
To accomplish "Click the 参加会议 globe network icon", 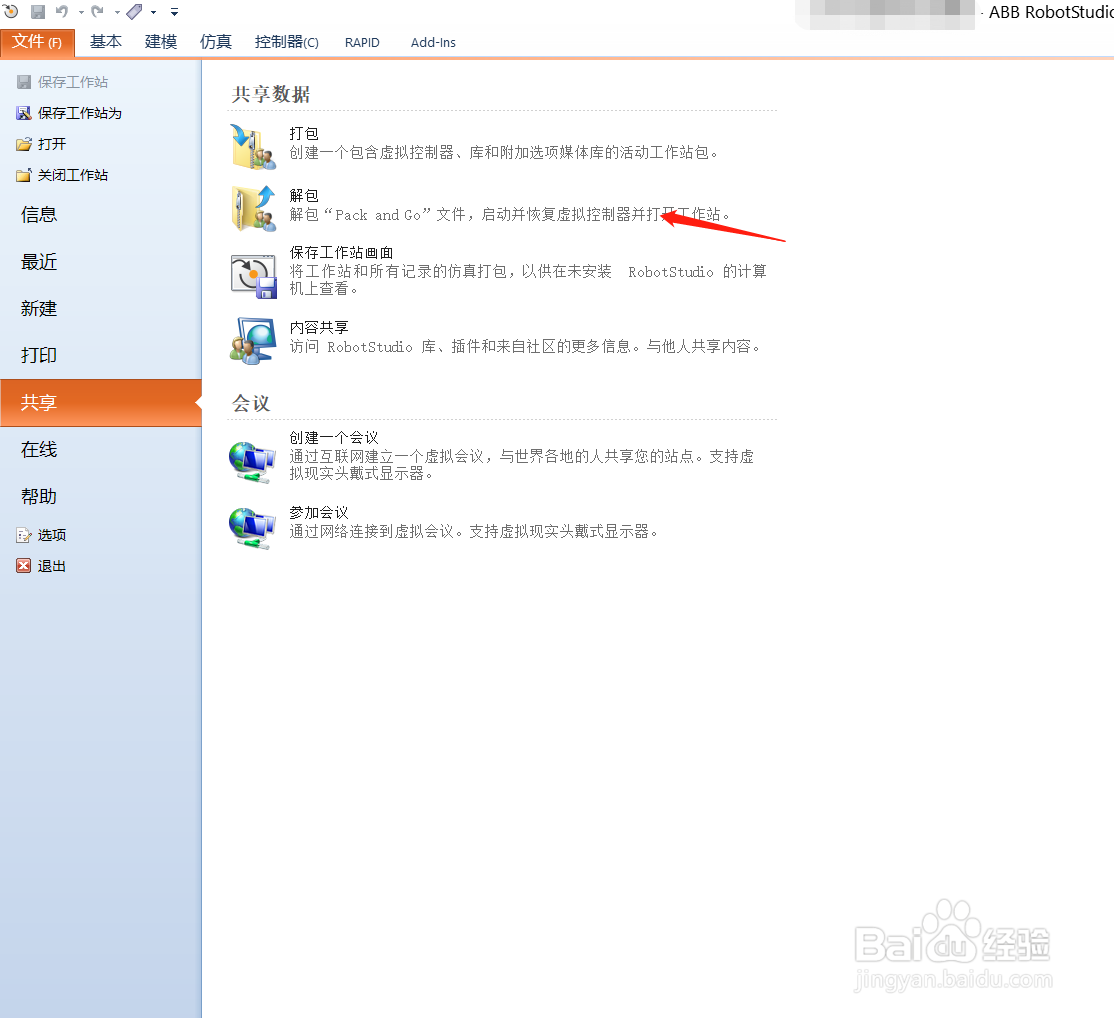I will (252, 528).
